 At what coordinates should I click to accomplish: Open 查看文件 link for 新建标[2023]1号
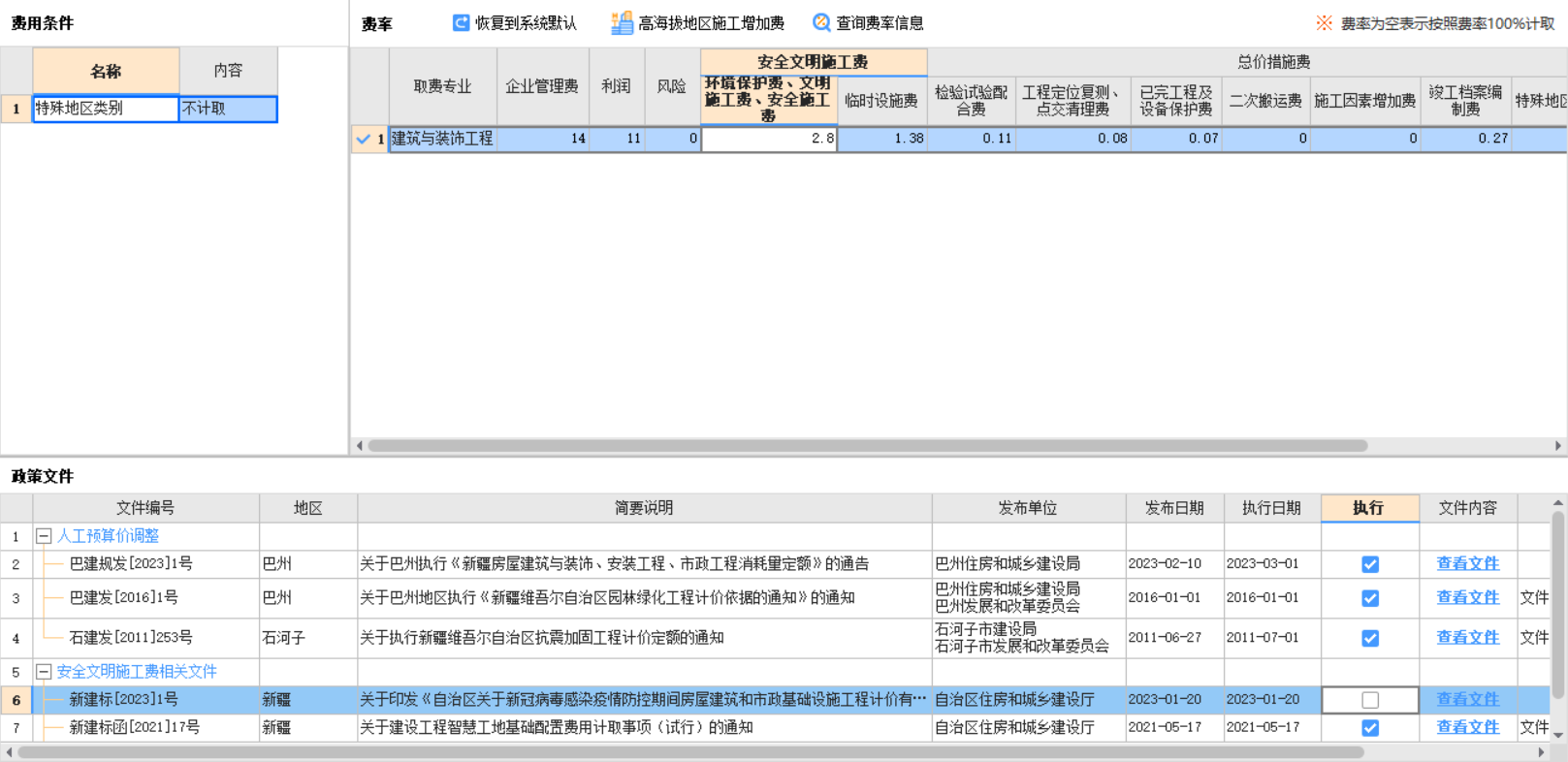point(1467,699)
